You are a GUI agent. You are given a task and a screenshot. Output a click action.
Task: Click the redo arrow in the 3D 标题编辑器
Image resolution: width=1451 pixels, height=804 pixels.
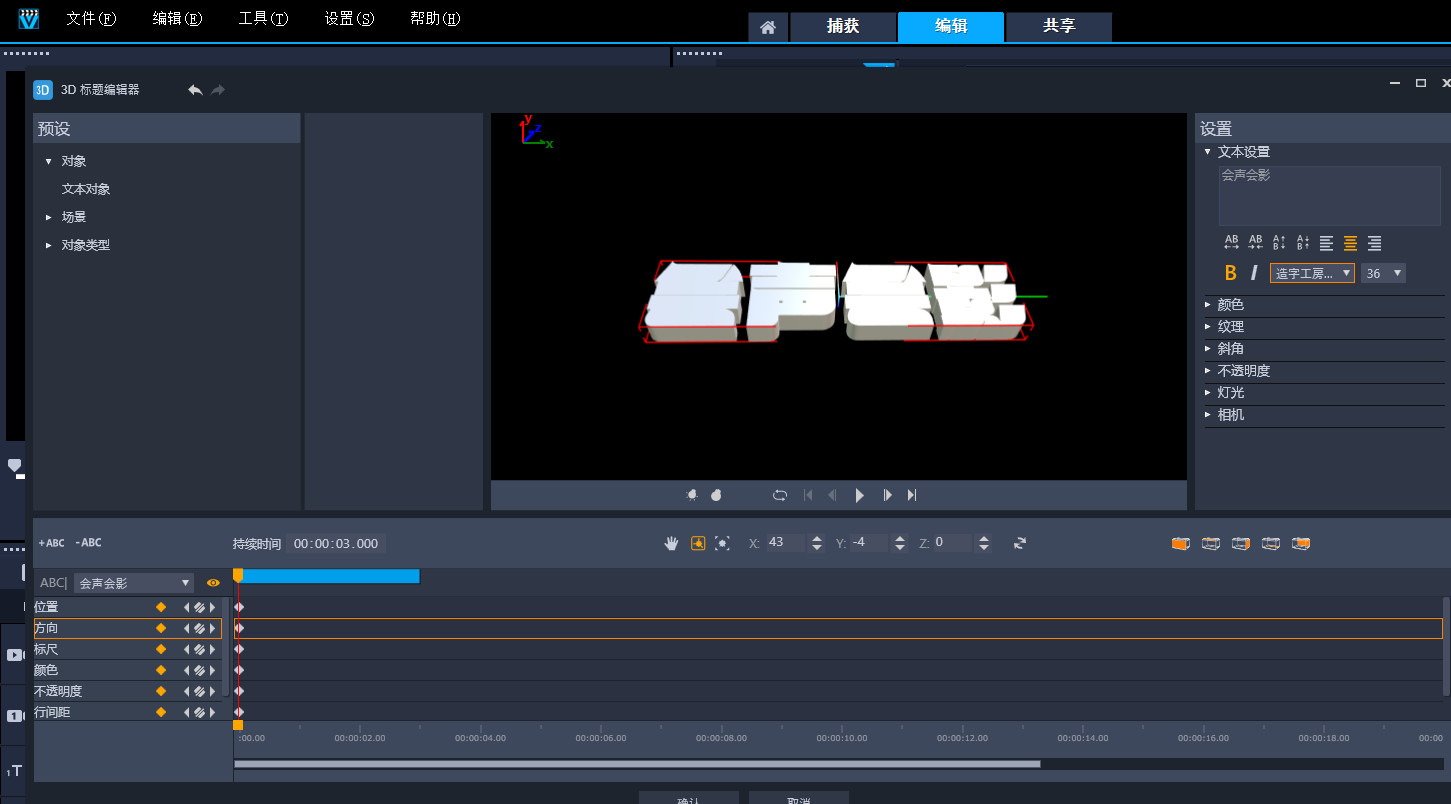[218, 90]
